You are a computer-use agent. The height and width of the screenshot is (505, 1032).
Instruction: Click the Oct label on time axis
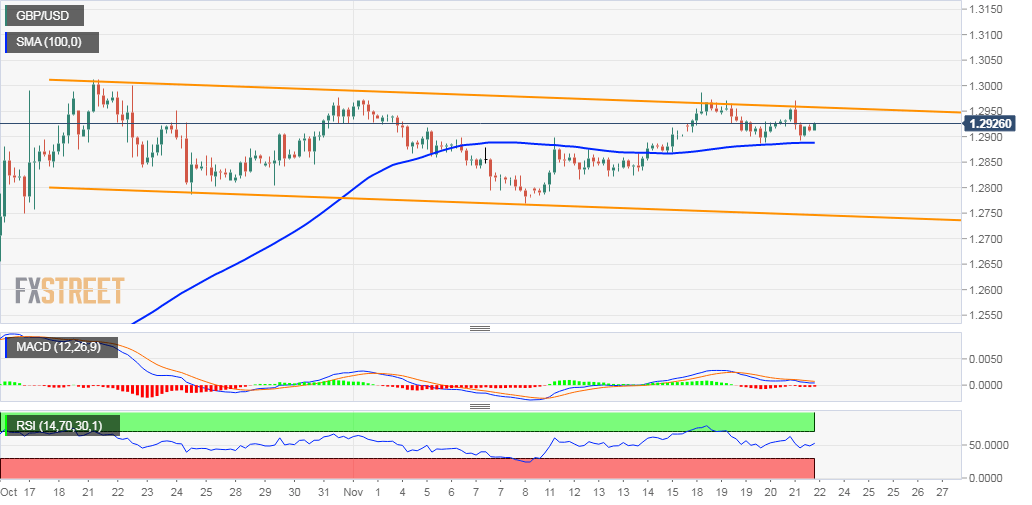(9, 492)
